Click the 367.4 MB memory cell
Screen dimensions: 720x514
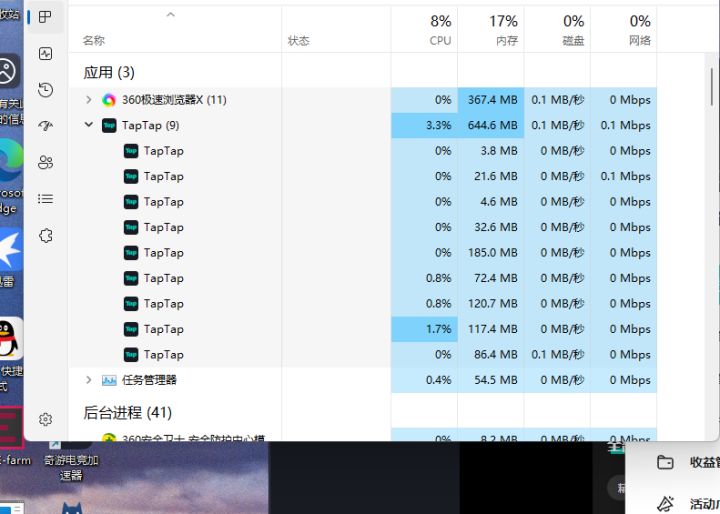491,100
